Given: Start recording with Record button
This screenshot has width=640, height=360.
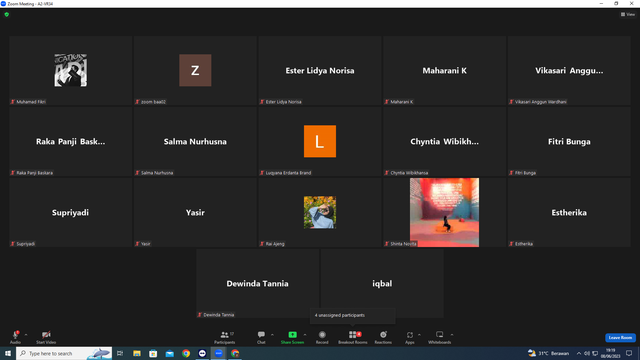Looking at the screenshot, I should click(322, 337).
